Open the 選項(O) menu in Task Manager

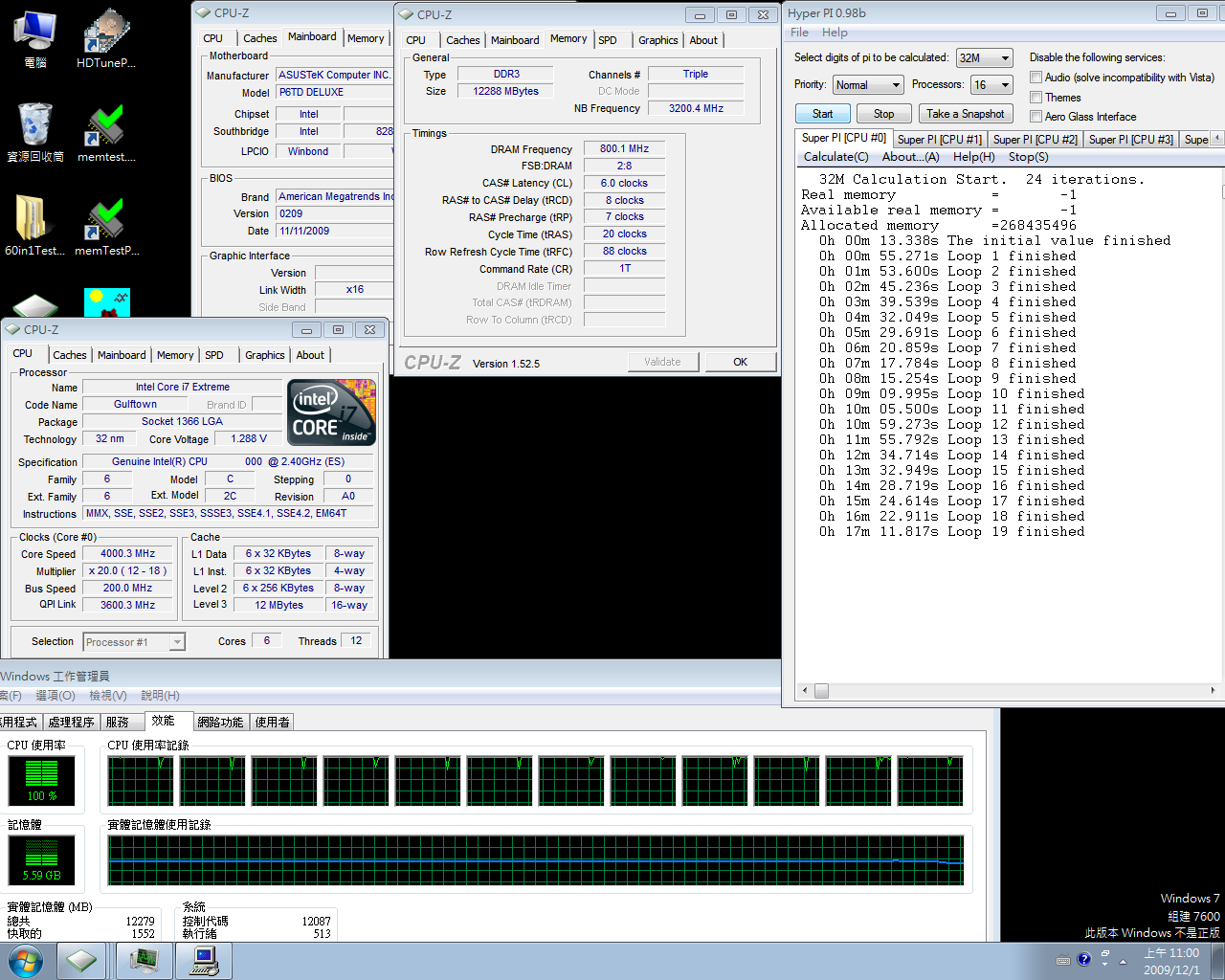pyautogui.click(x=55, y=696)
